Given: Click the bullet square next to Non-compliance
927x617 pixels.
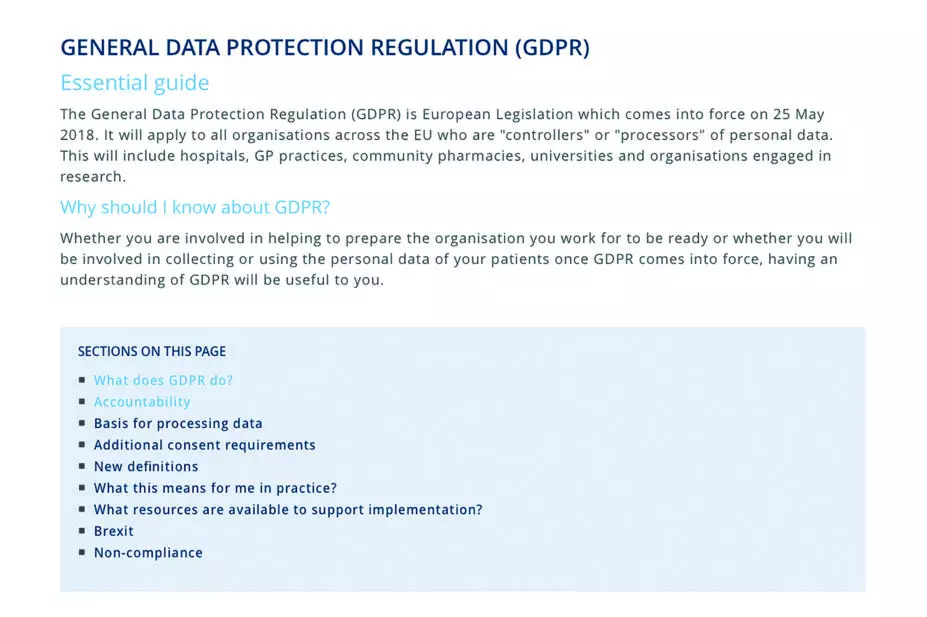Looking at the screenshot, I should point(82,553).
